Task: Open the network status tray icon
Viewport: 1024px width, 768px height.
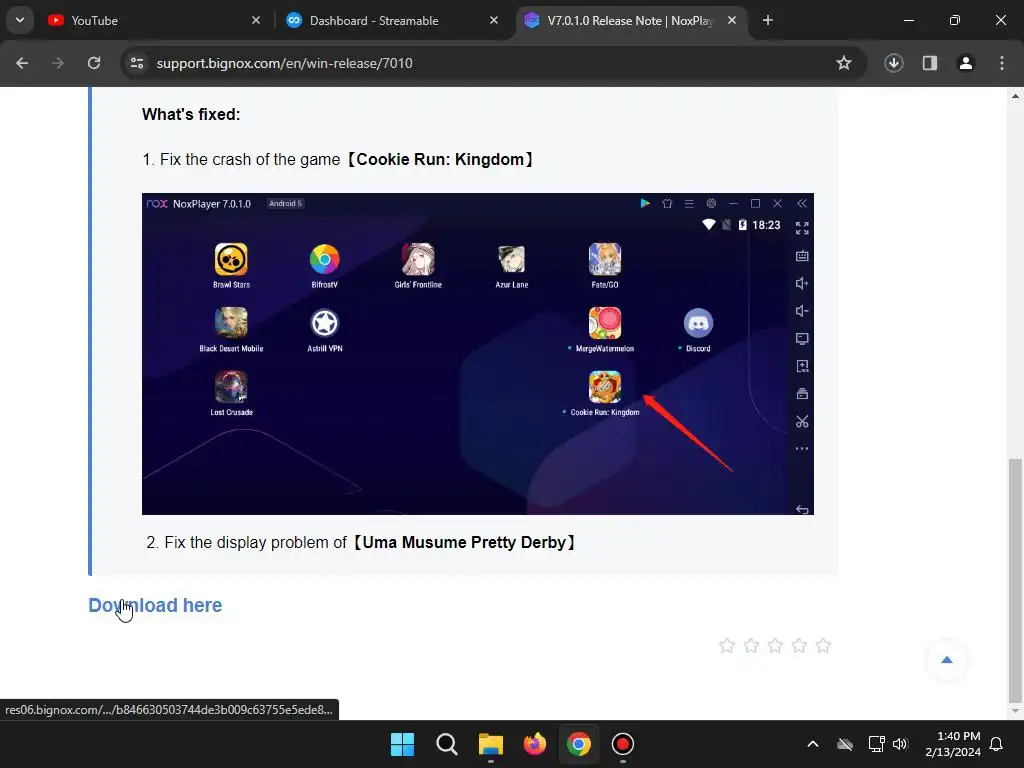Action: pos(876,744)
